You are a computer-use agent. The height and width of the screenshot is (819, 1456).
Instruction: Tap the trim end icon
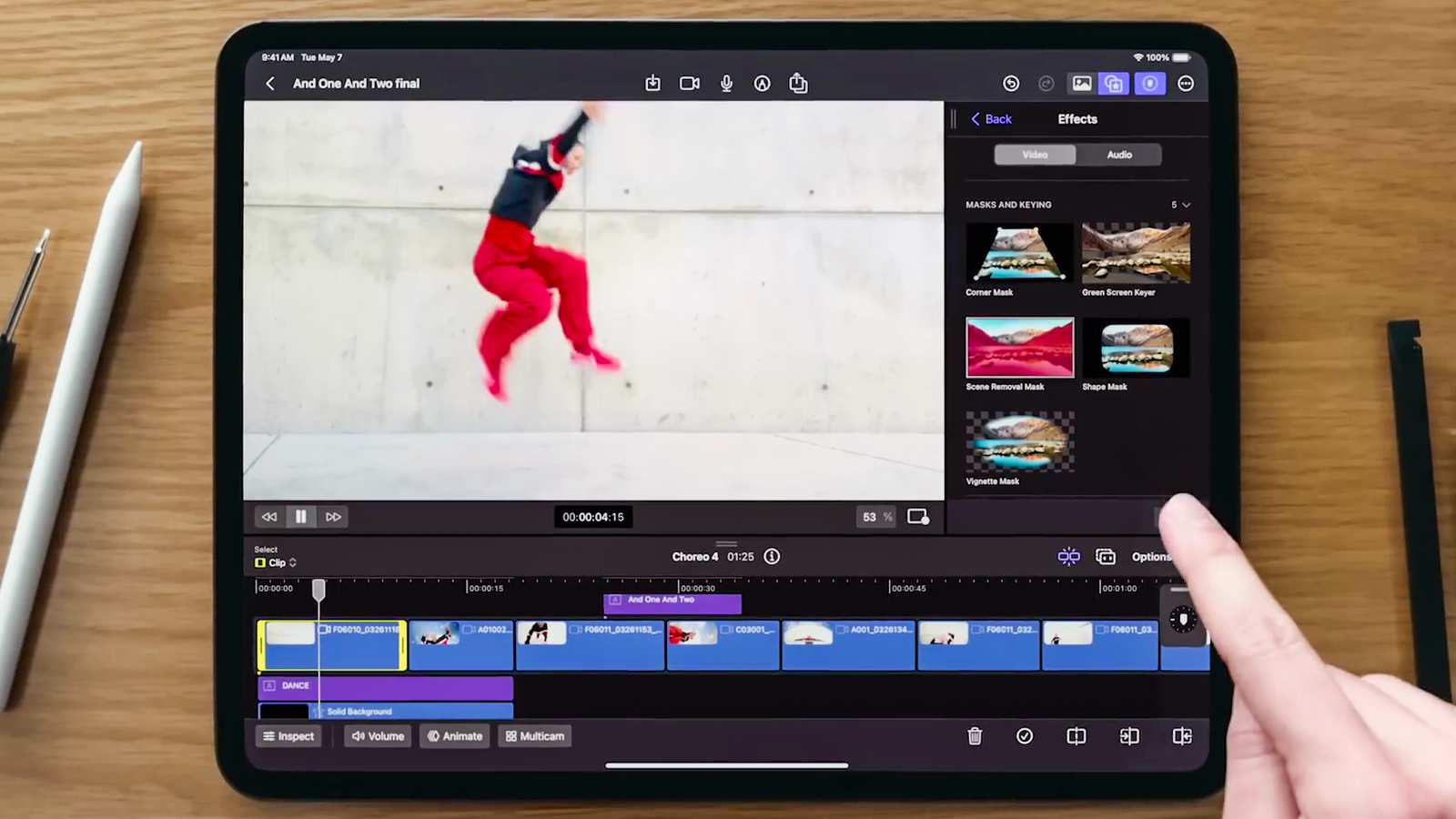[1182, 736]
